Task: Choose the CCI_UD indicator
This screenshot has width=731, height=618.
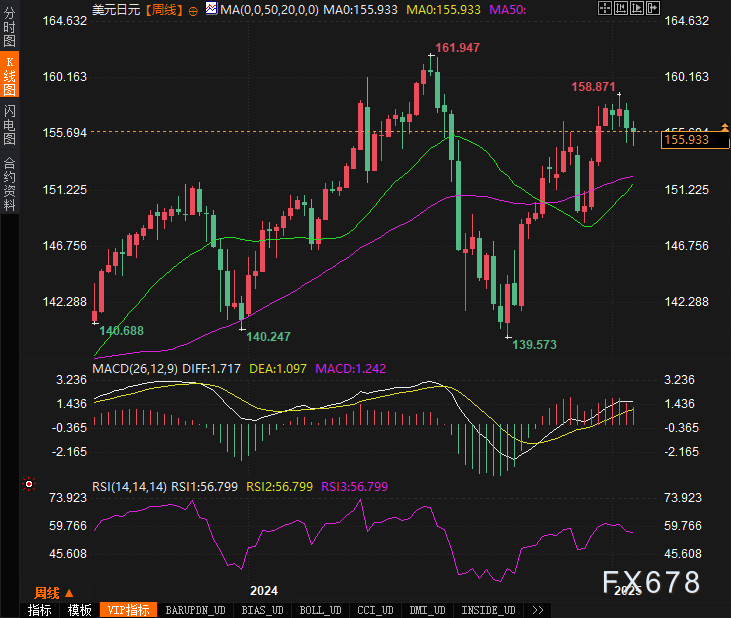Action: (x=375, y=610)
